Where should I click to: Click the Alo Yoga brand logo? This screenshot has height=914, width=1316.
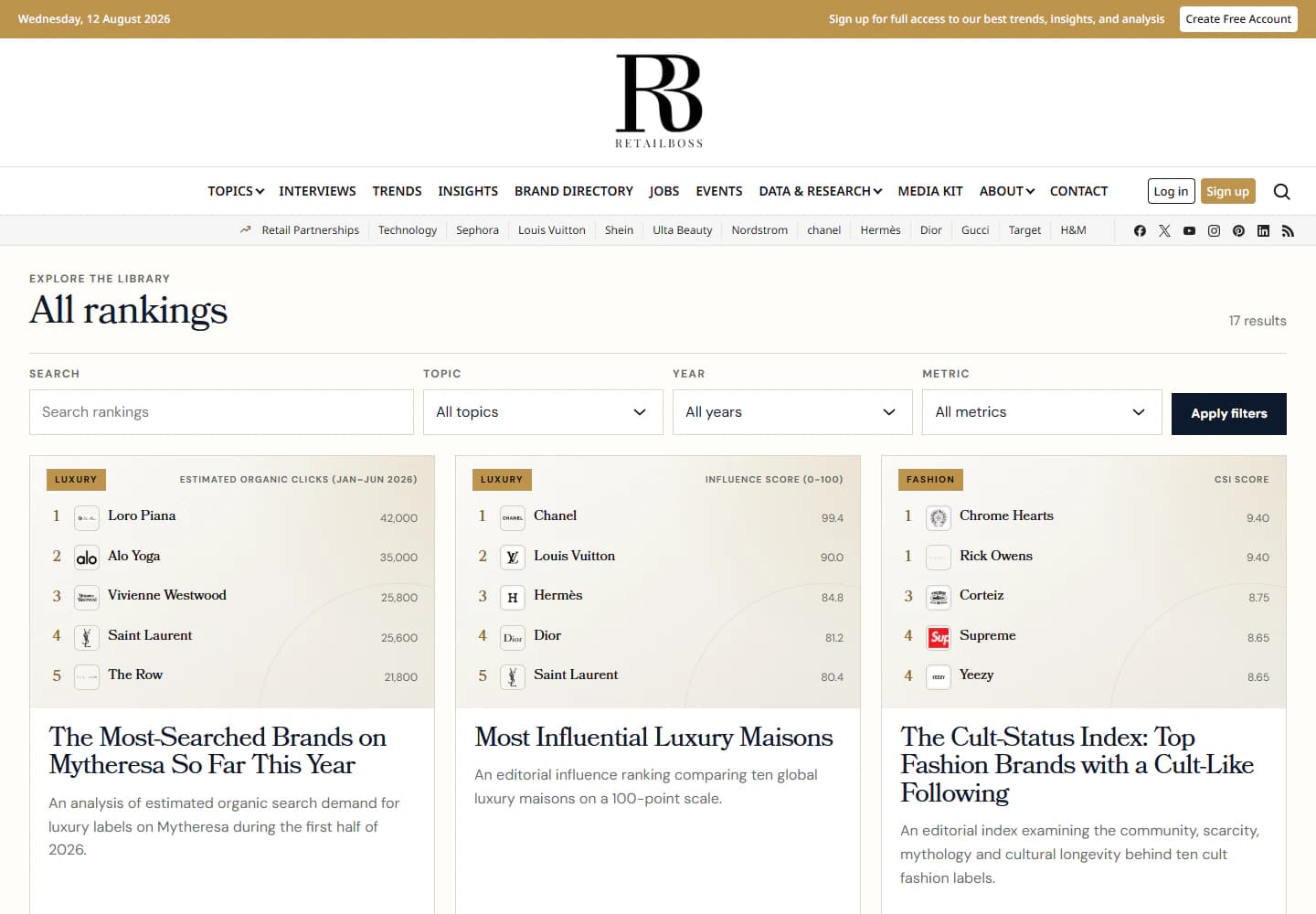click(87, 558)
